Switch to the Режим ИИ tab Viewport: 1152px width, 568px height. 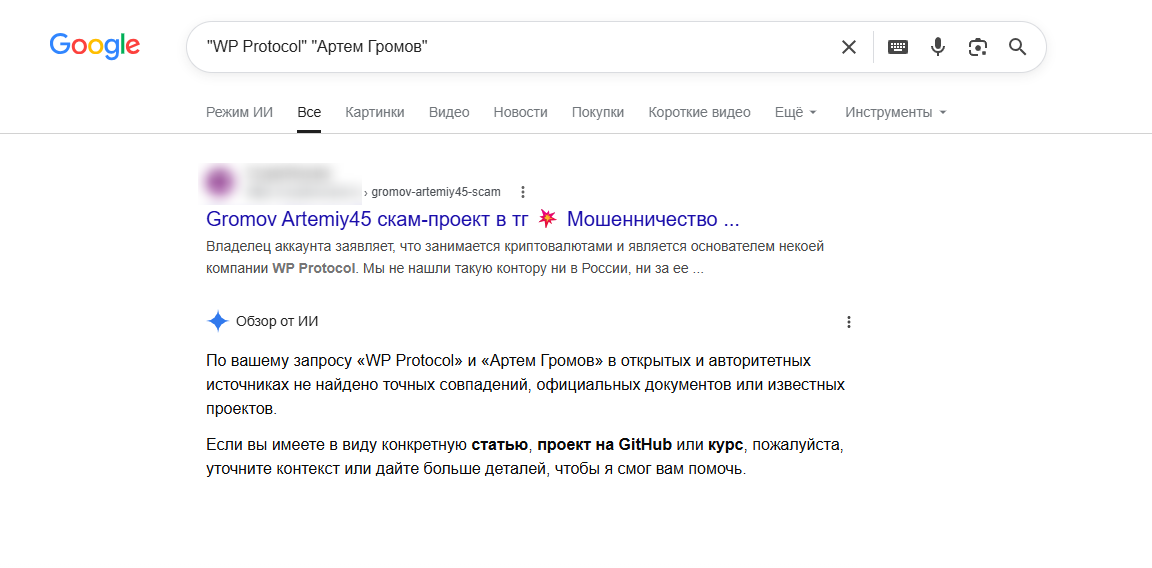tap(240, 112)
